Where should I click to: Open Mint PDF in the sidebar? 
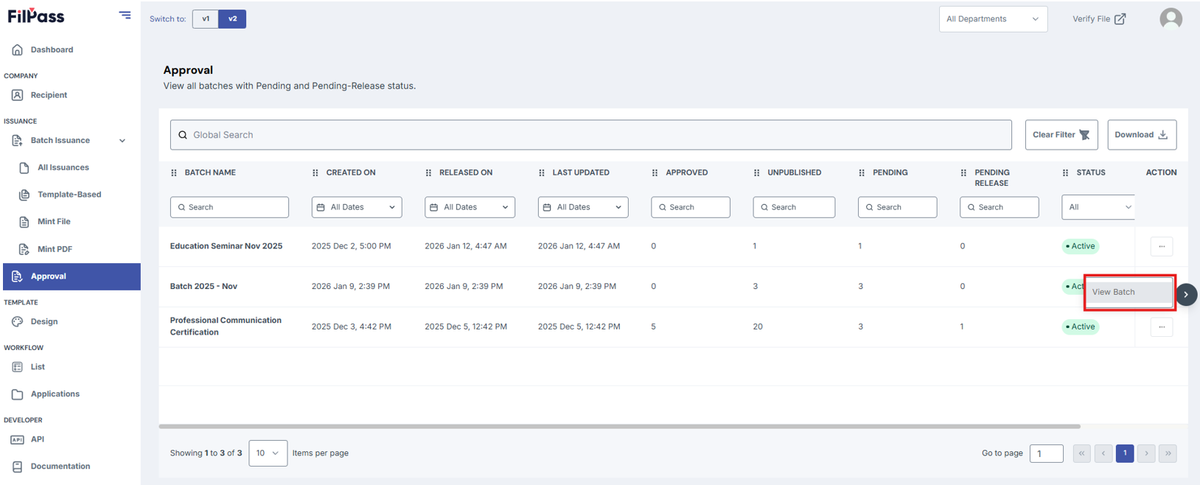54,248
